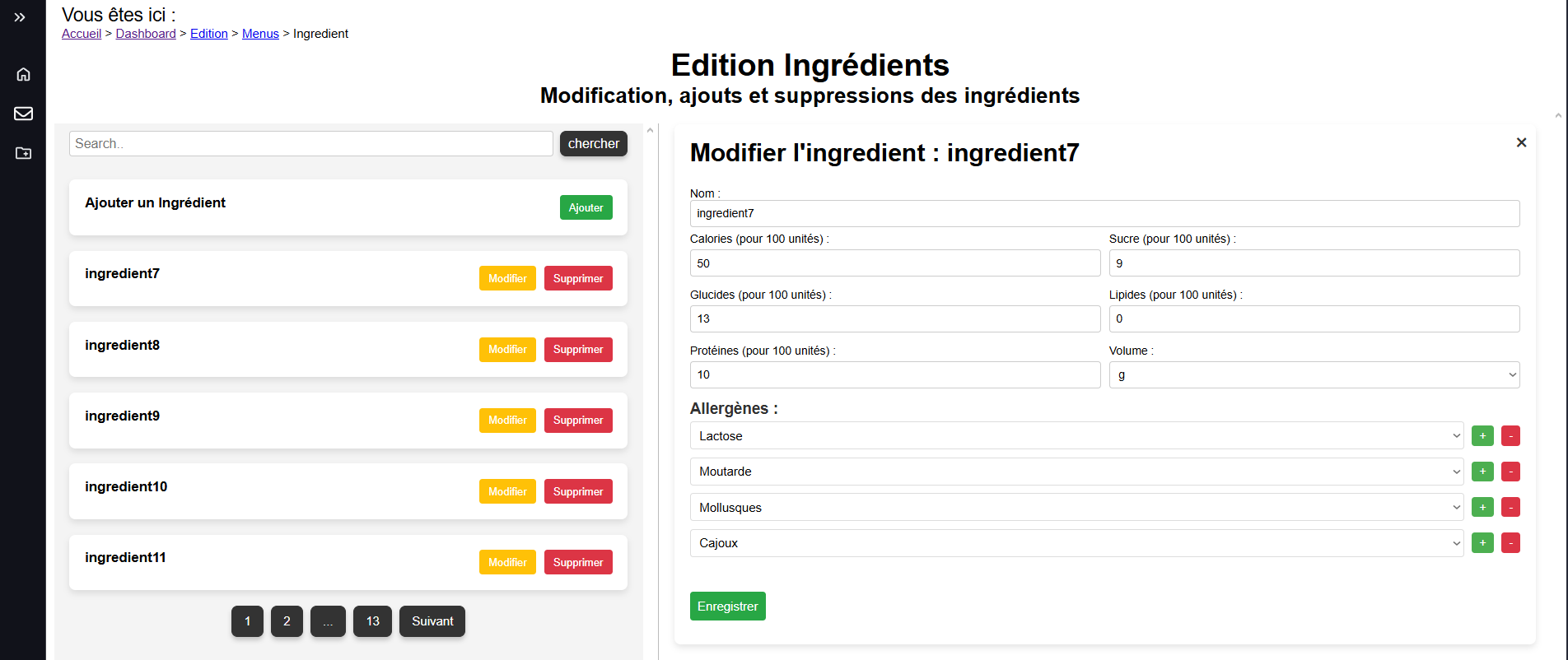
Task: Open the Volume unit dropdown
Action: point(1314,375)
